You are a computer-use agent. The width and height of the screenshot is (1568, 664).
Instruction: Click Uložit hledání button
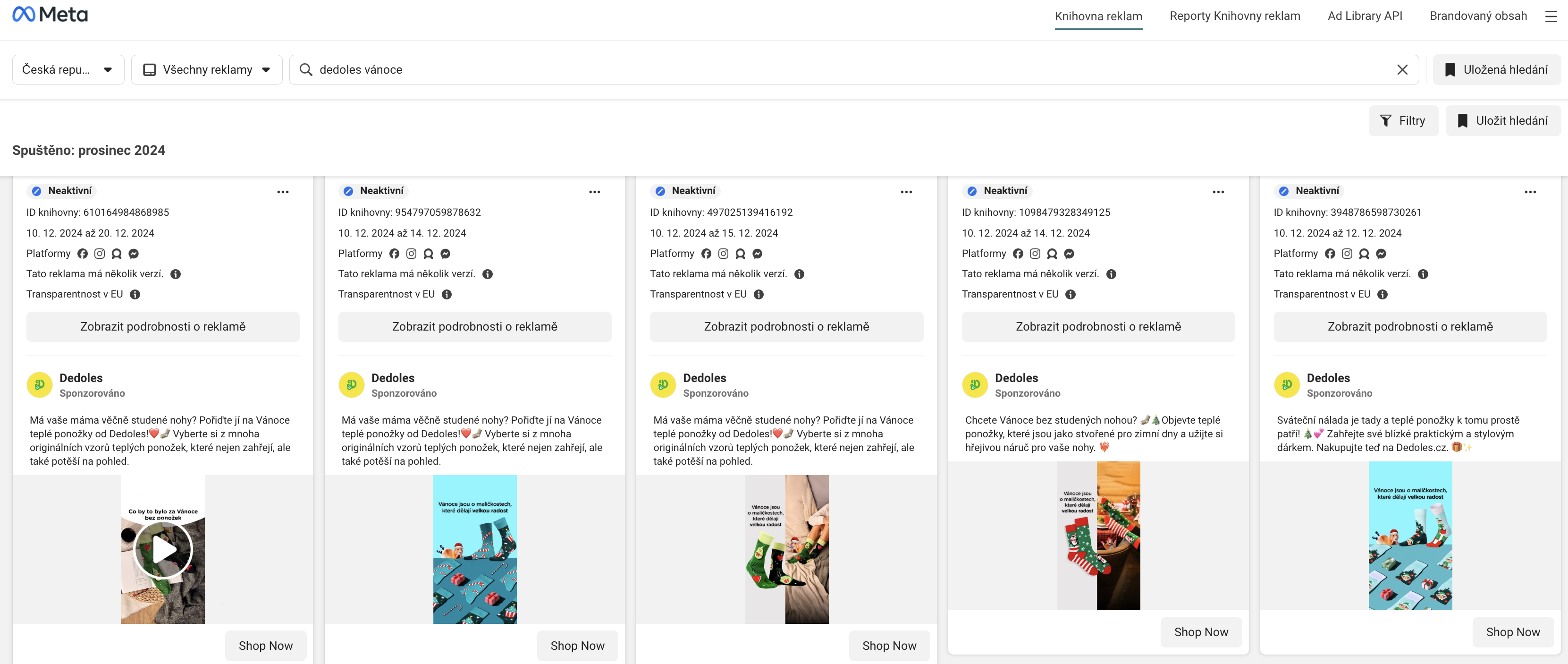tap(1503, 120)
